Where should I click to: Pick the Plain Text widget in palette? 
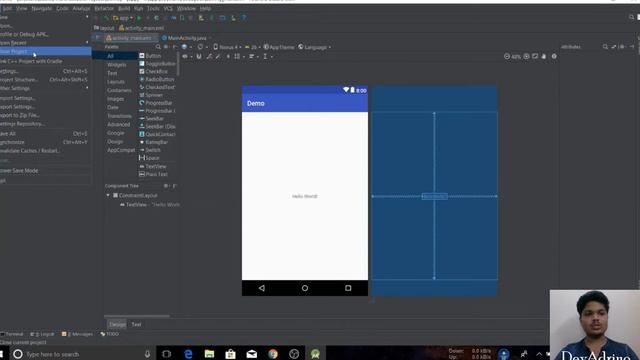153,174
